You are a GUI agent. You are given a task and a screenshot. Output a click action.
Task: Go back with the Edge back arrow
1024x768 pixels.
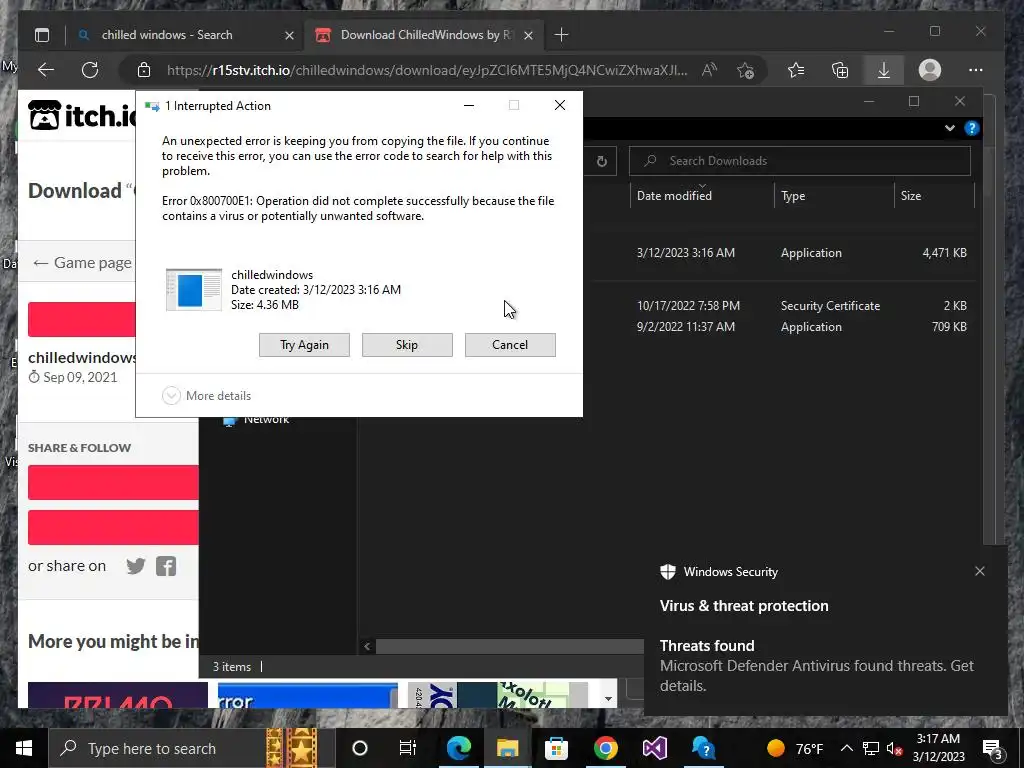coord(46,70)
